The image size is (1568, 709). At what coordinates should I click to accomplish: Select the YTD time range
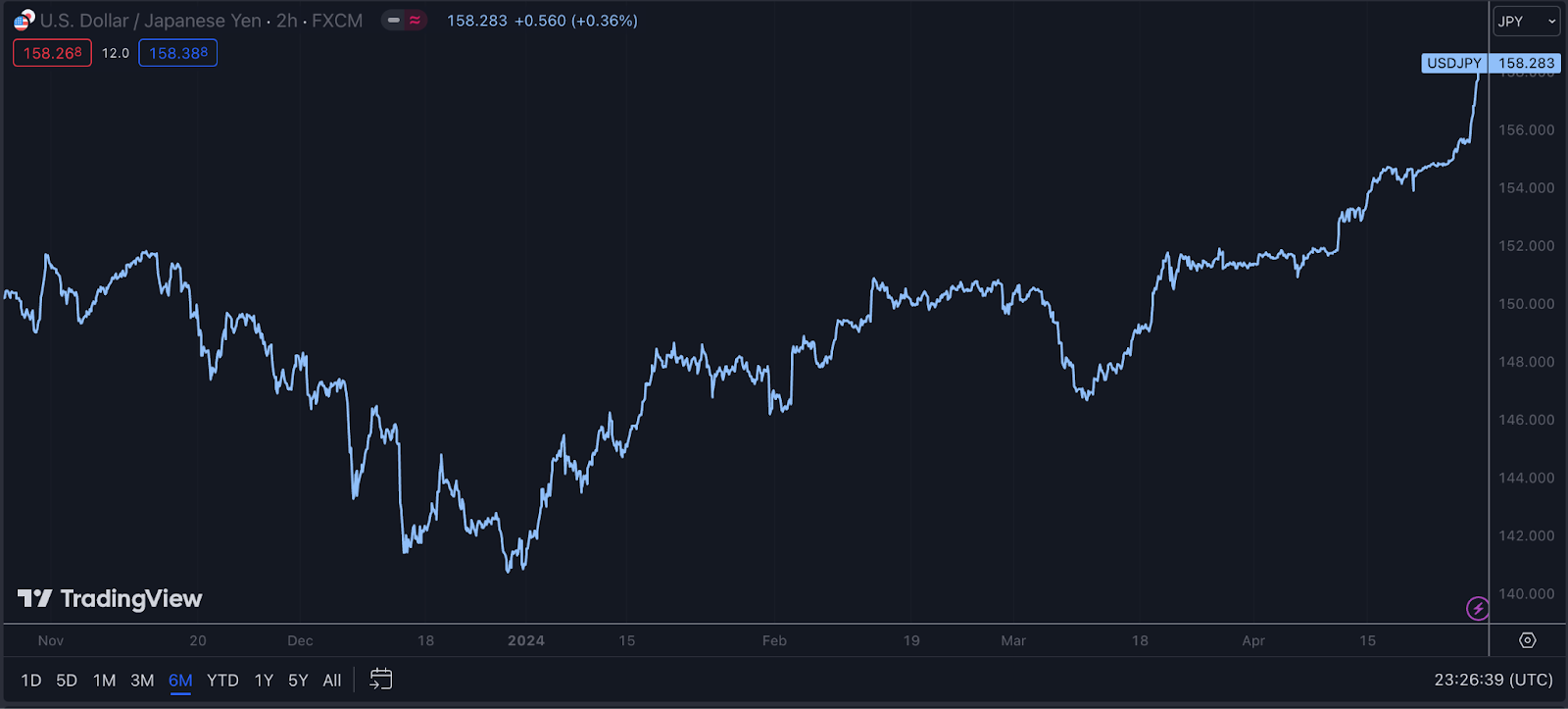222,680
